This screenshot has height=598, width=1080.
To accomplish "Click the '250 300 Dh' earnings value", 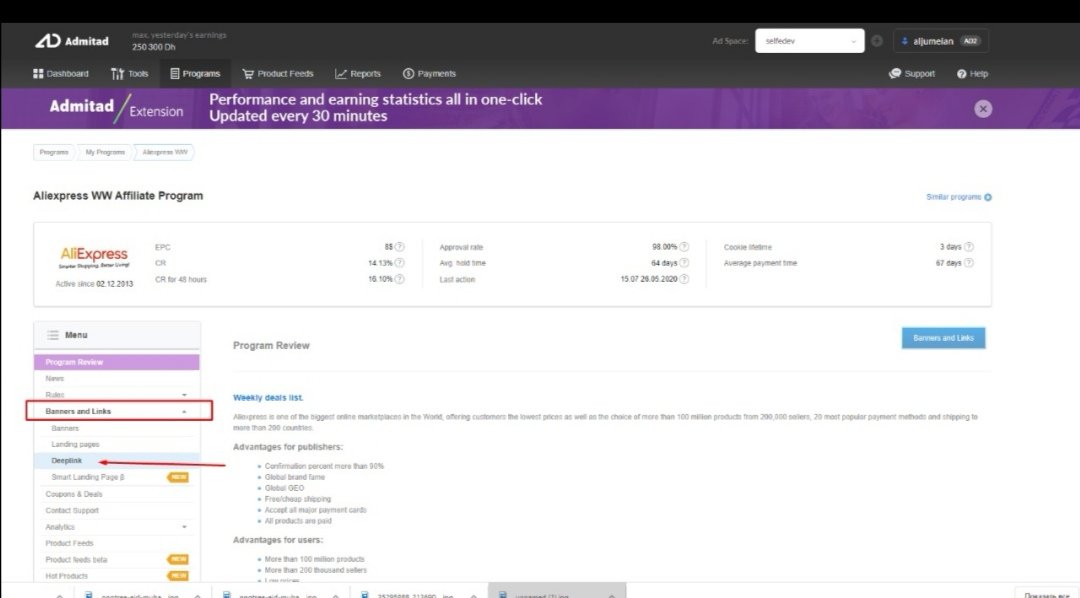I will coord(154,47).
